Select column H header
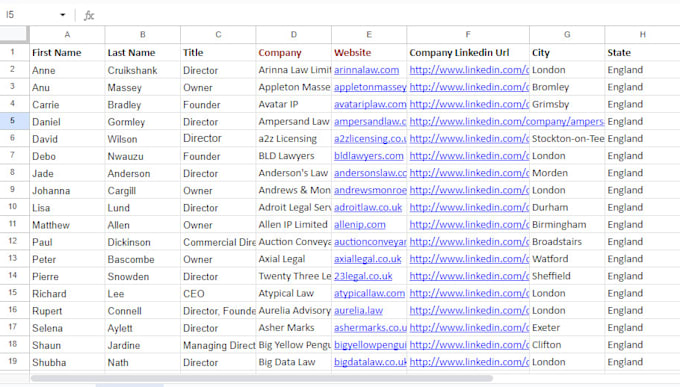The height and width of the screenshot is (387, 680). coord(642,35)
